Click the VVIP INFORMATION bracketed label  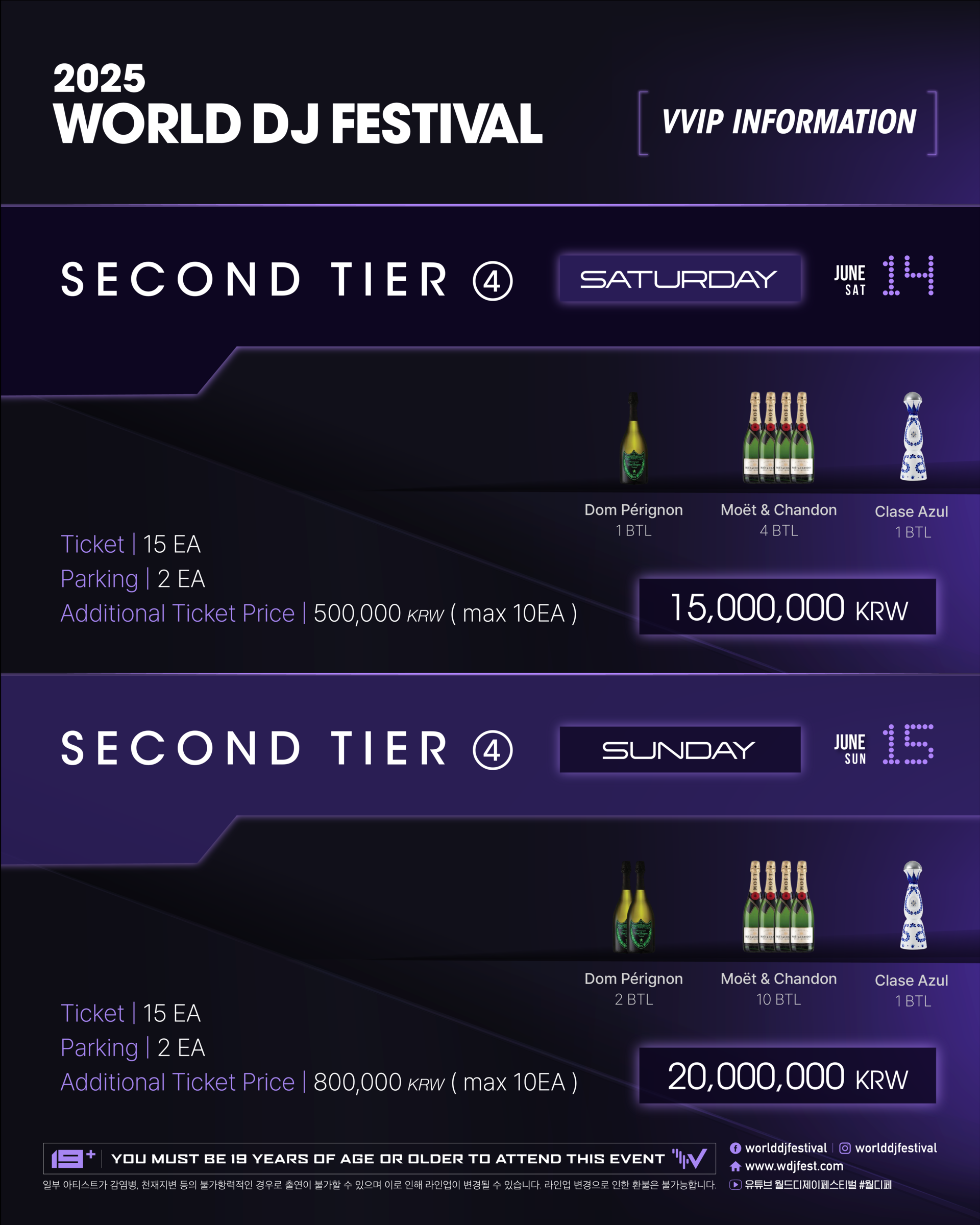click(788, 122)
